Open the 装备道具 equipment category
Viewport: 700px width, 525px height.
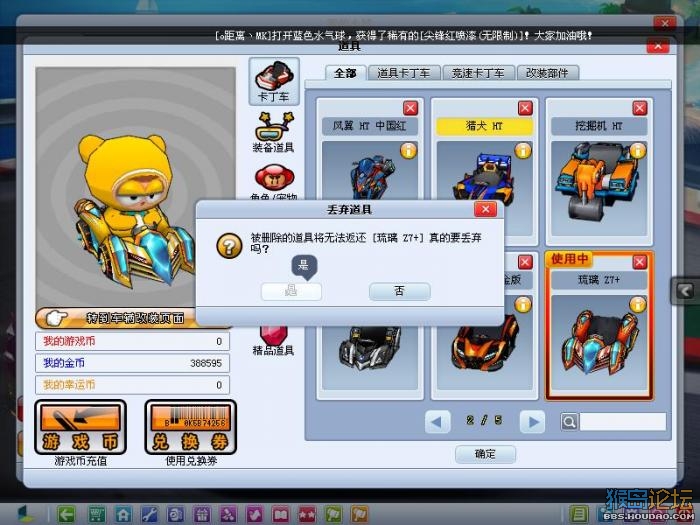pyautogui.click(x=274, y=132)
